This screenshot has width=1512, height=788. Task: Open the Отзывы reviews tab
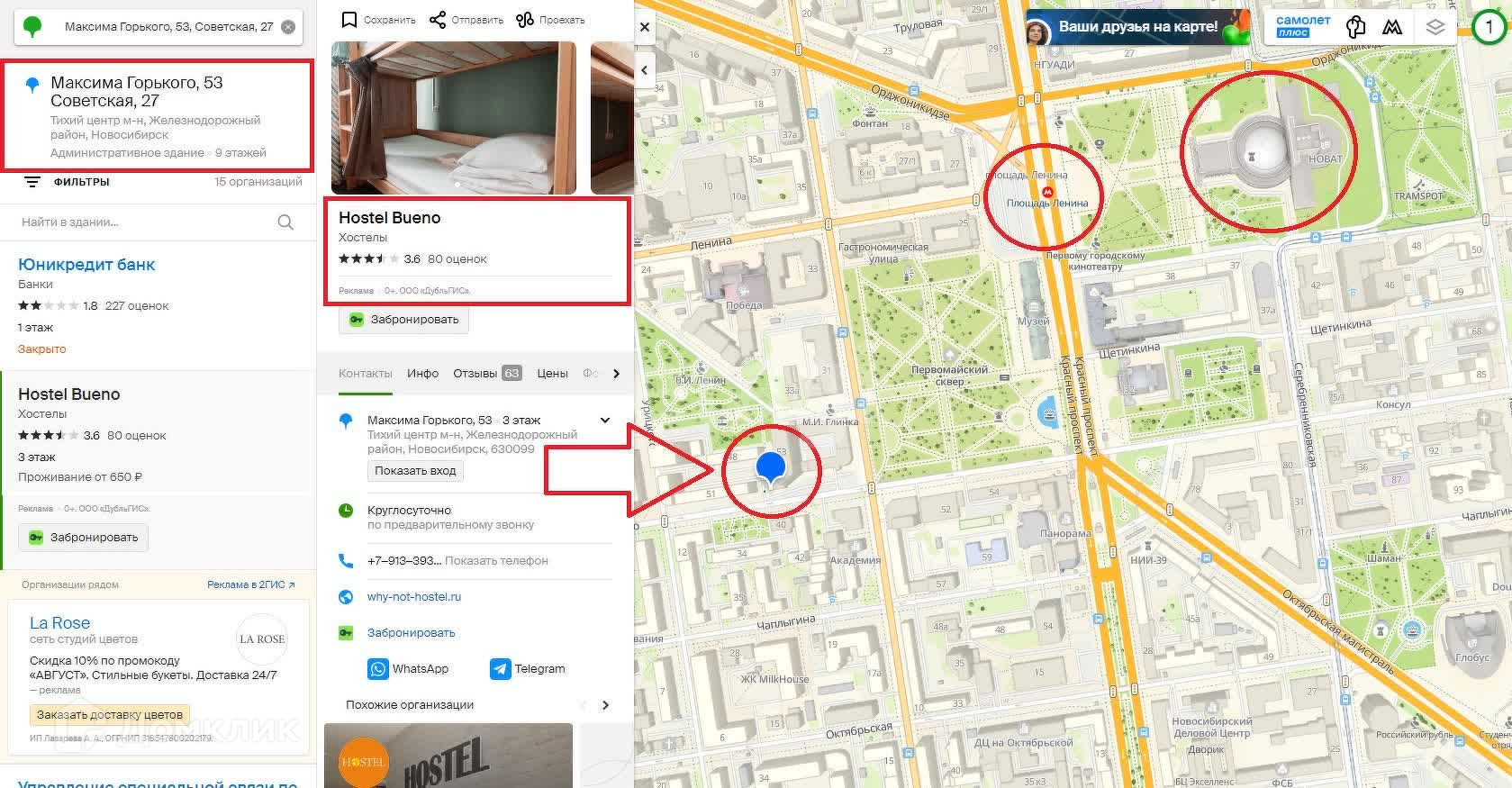tap(487, 374)
